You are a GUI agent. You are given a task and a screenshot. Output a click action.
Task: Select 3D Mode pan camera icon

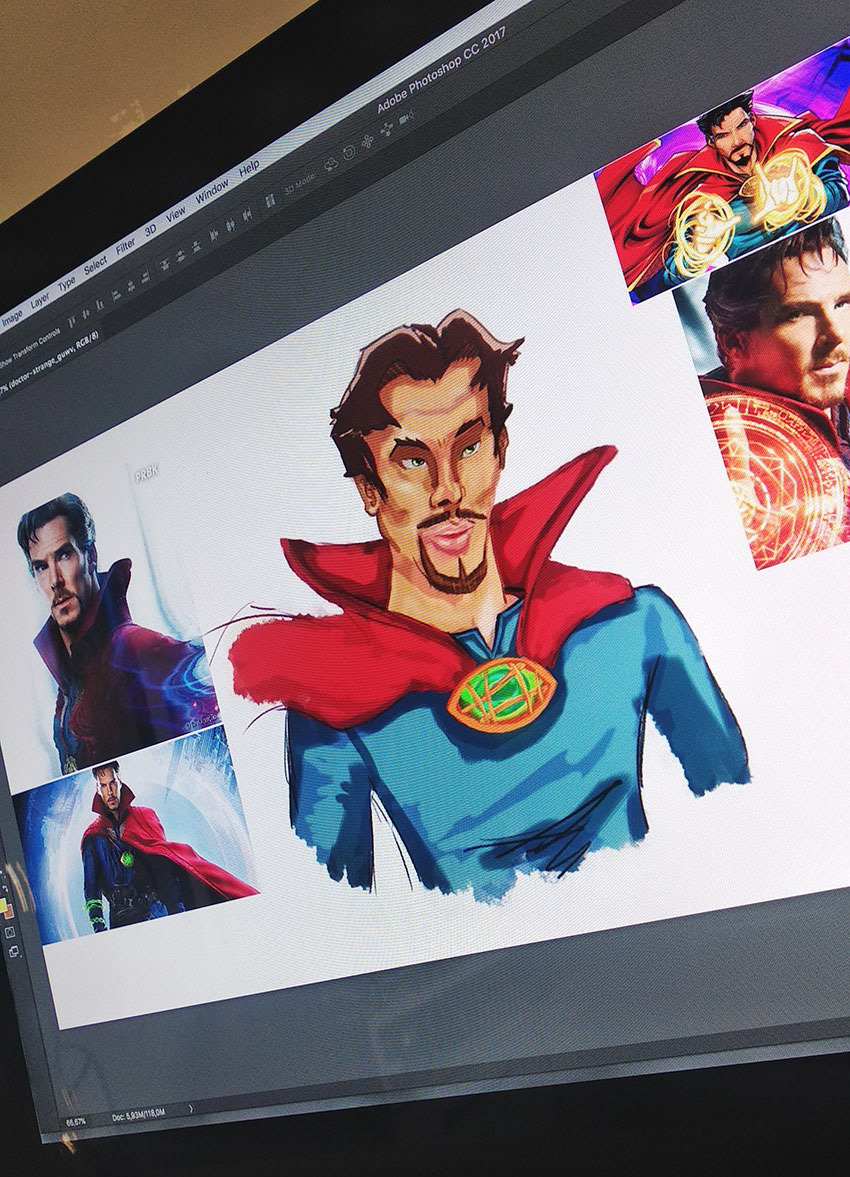pyautogui.click(x=368, y=141)
